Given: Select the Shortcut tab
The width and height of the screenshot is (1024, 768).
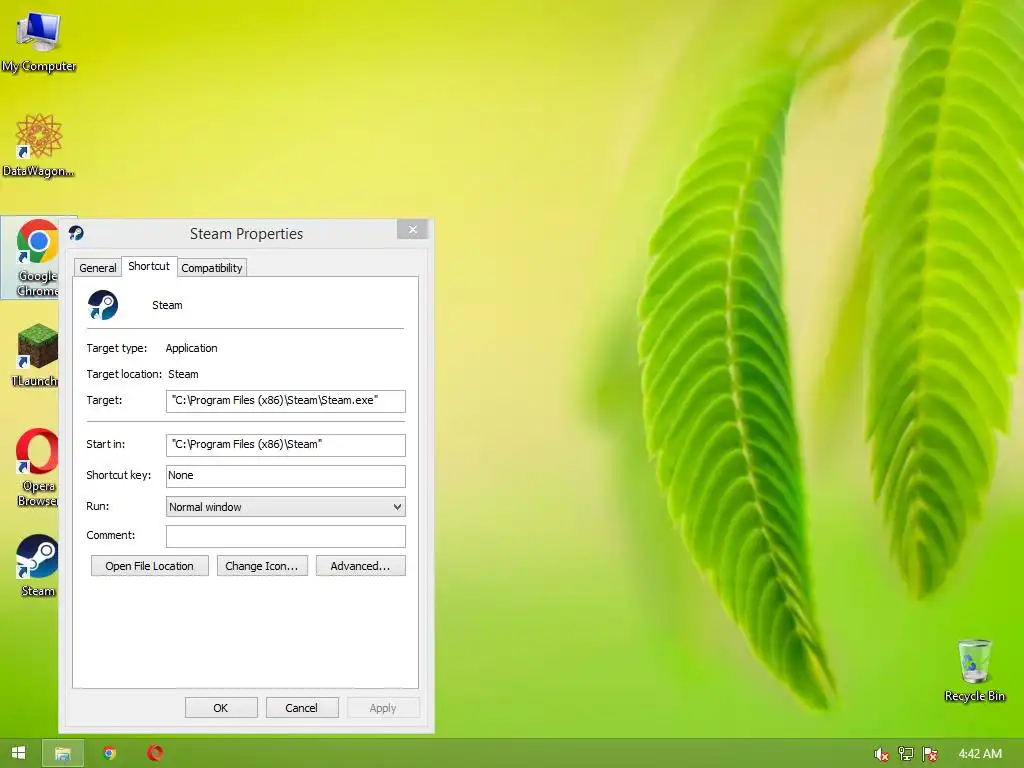Looking at the screenshot, I should (x=149, y=266).
